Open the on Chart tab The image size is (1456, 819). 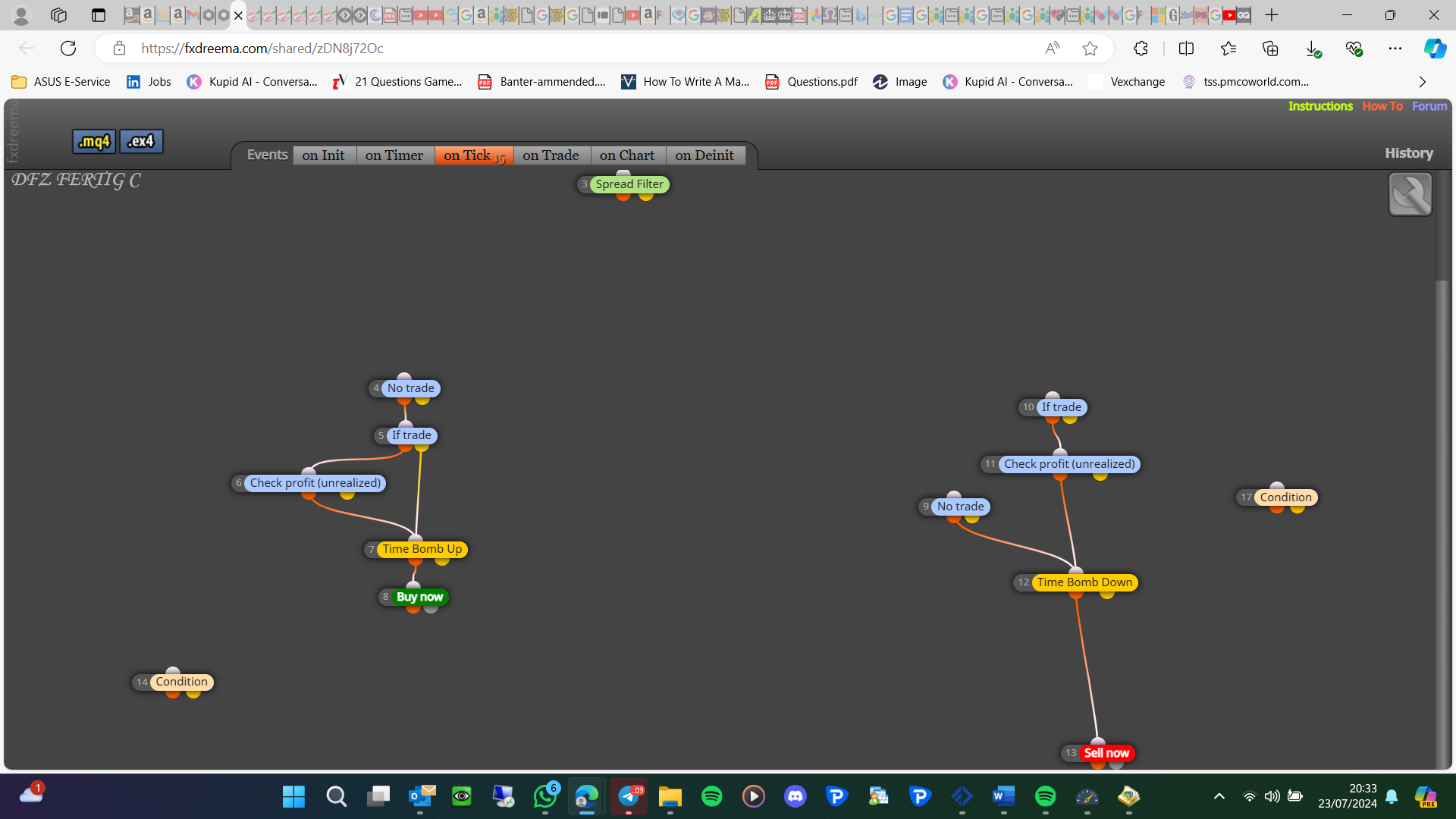(627, 155)
